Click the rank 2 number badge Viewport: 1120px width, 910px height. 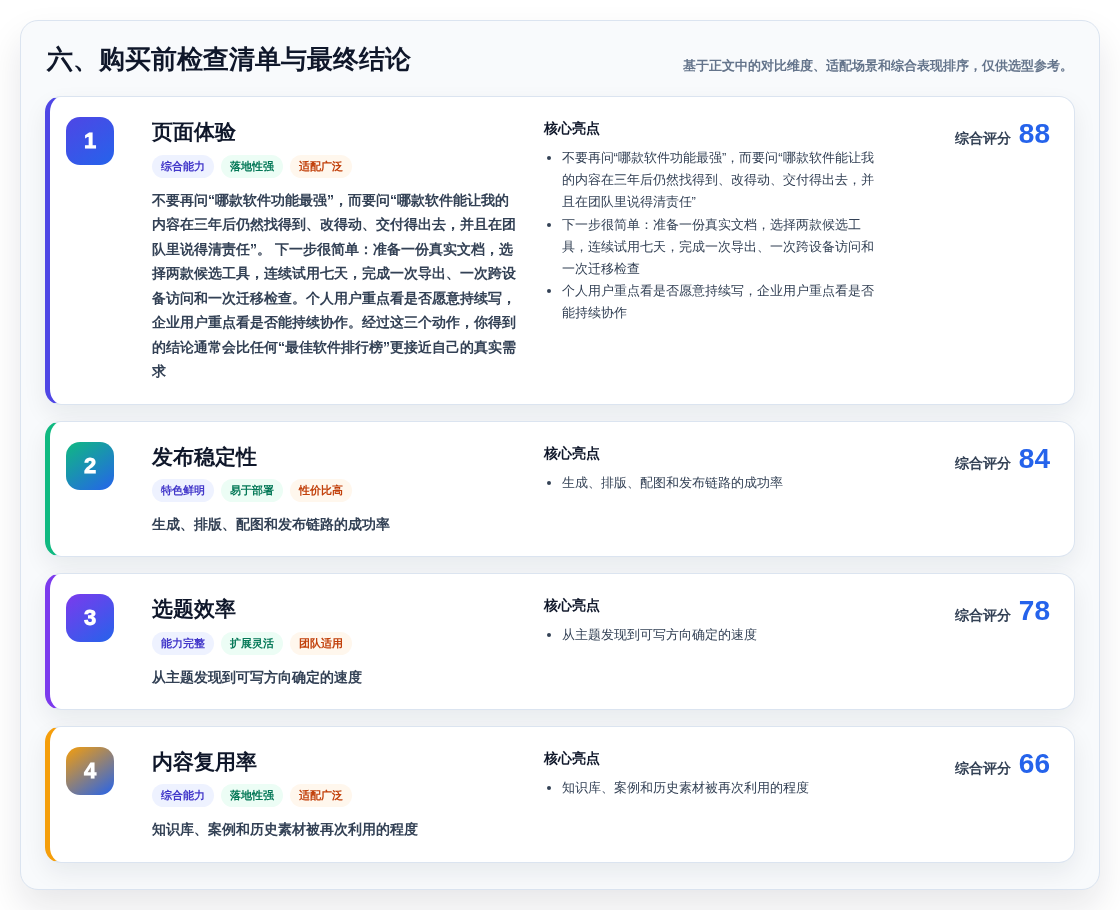(90, 466)
